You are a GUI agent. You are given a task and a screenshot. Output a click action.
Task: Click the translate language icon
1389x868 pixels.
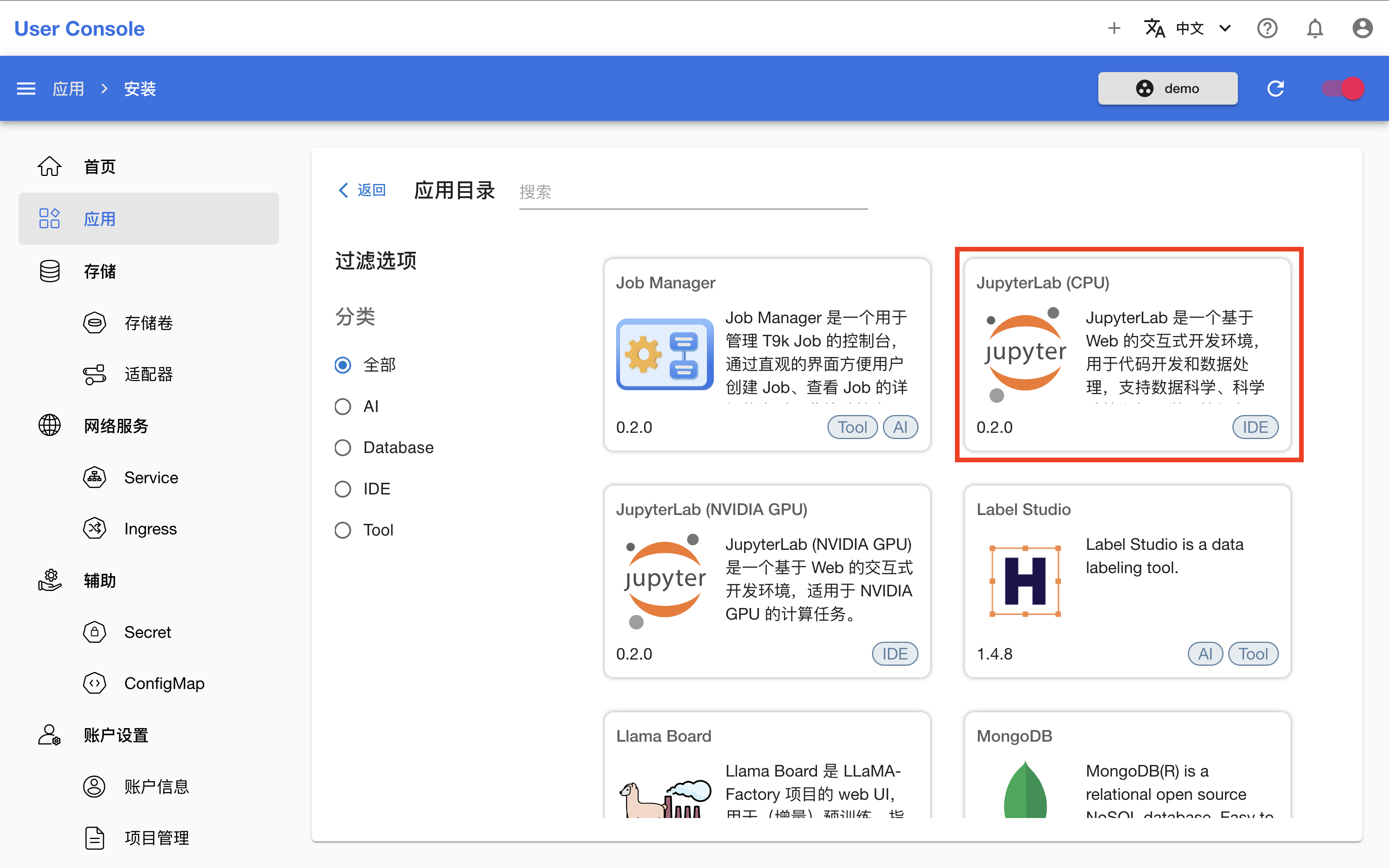click(x=1154, y=28)
